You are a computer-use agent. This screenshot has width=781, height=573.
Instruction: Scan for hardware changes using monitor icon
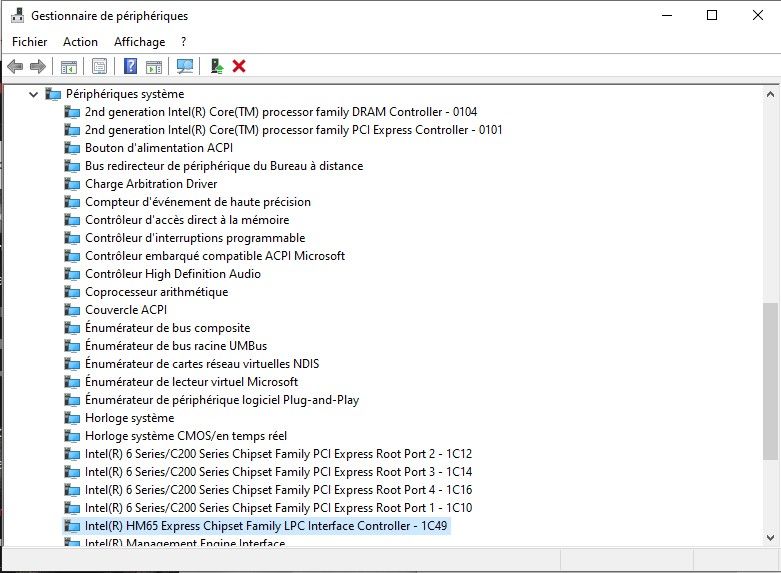(184, 66)
